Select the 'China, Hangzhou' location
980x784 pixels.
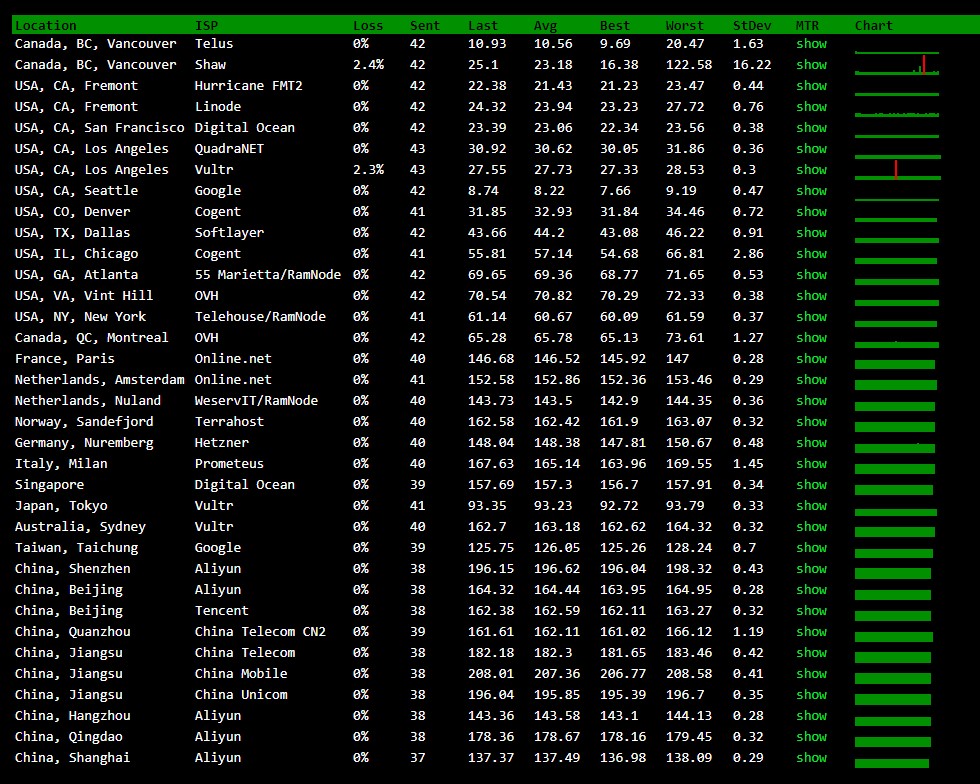coord(72,716)
